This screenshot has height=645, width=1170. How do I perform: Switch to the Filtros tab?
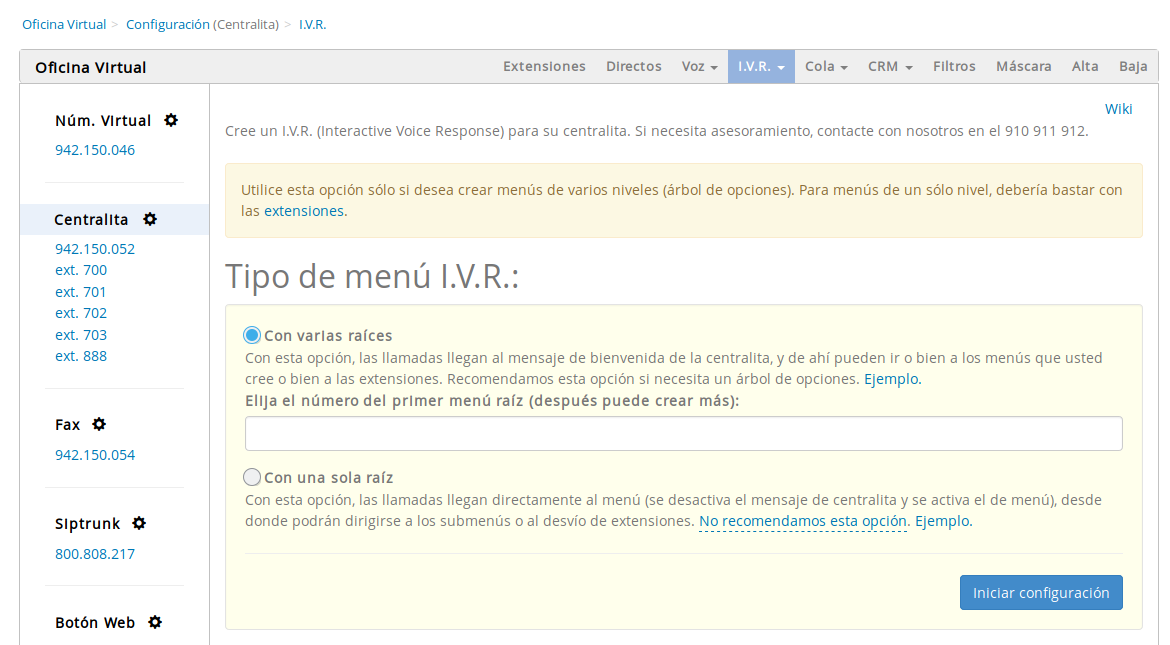[954, 66]
